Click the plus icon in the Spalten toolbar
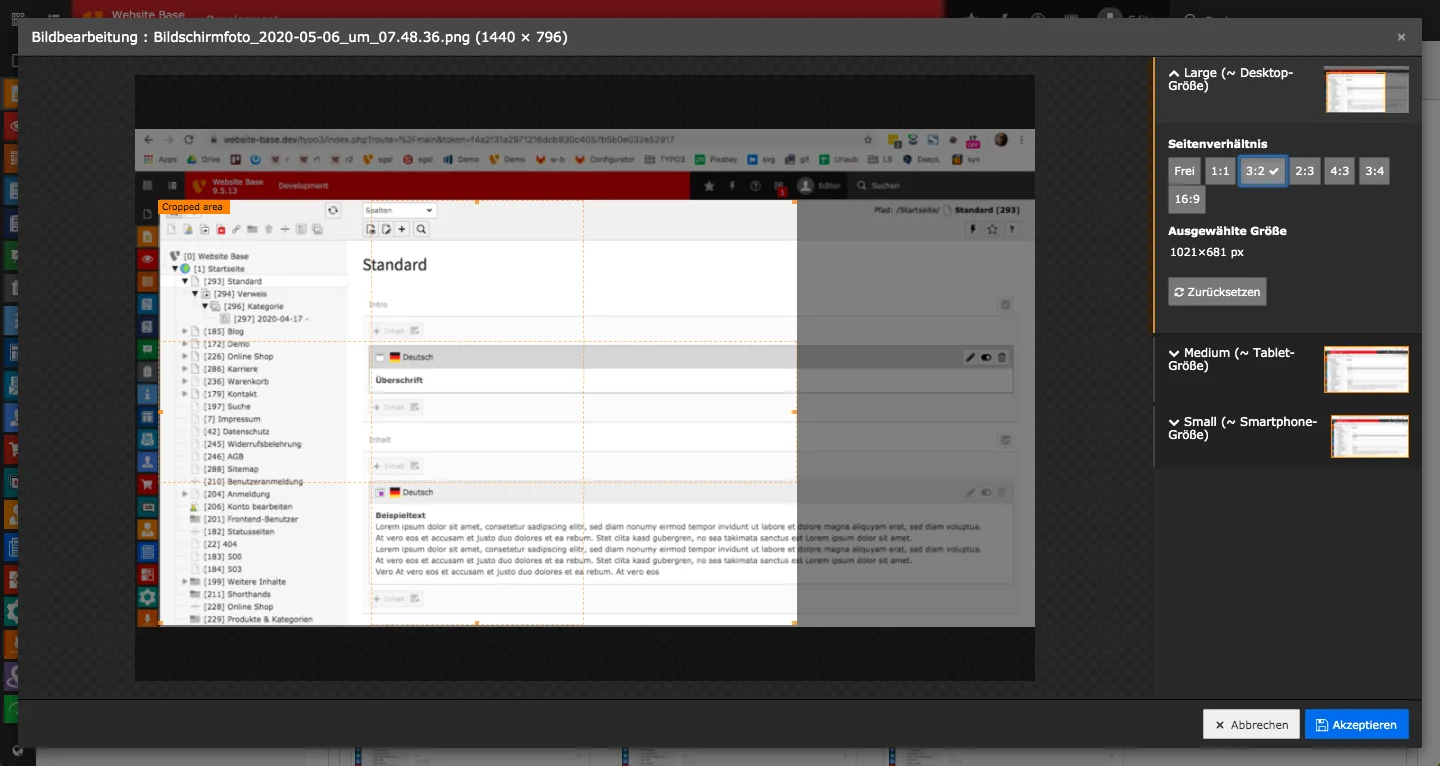Image resolution: width=1440 pixels, height=766 pixels. [402, 230]
